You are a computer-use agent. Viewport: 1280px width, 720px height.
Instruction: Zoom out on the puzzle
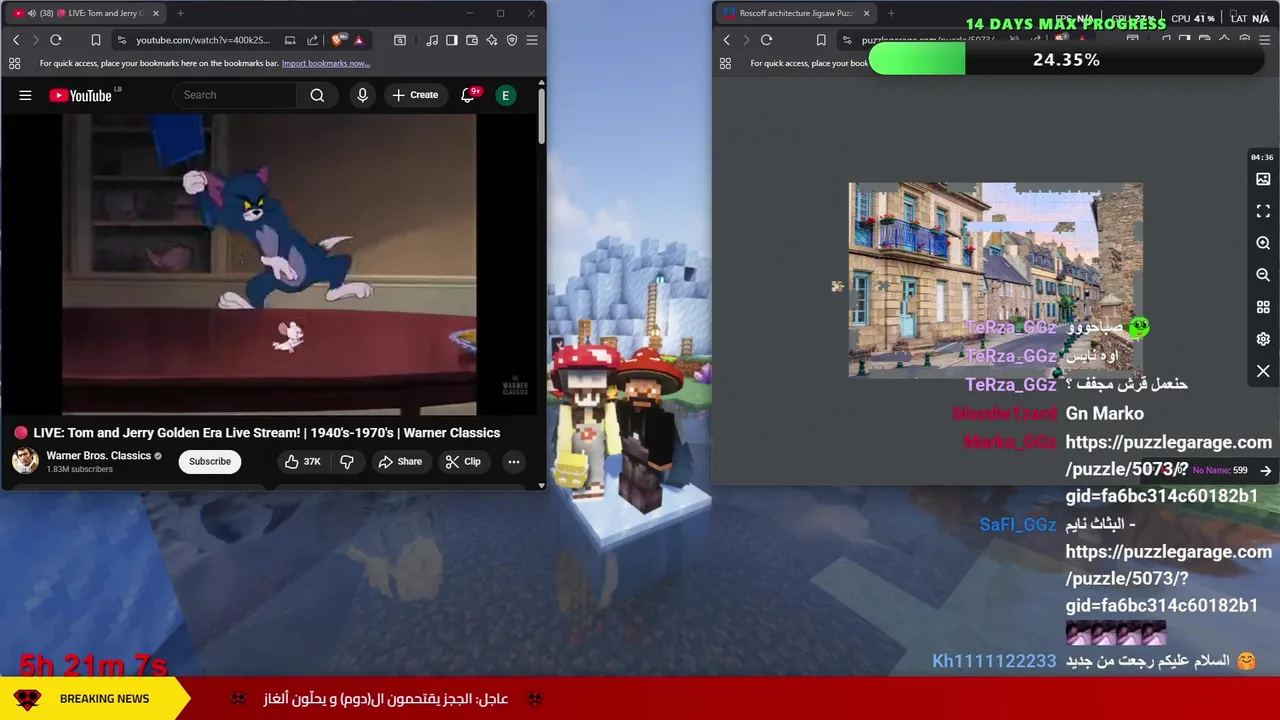pyautogui.click(x=1263, y=275)
